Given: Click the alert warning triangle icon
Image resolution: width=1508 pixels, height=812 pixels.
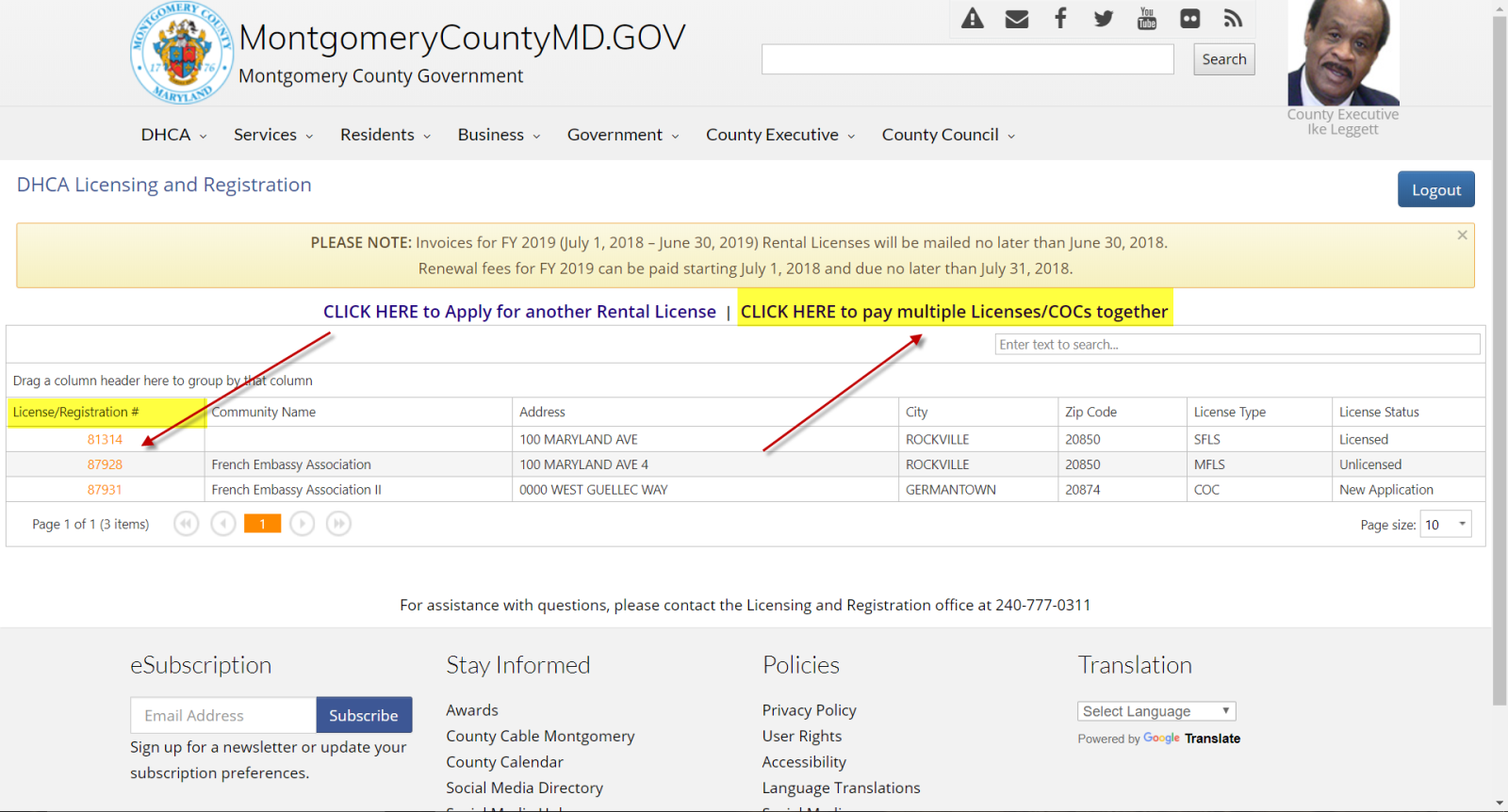Looking at the screenshot, I should pos(972,18).
